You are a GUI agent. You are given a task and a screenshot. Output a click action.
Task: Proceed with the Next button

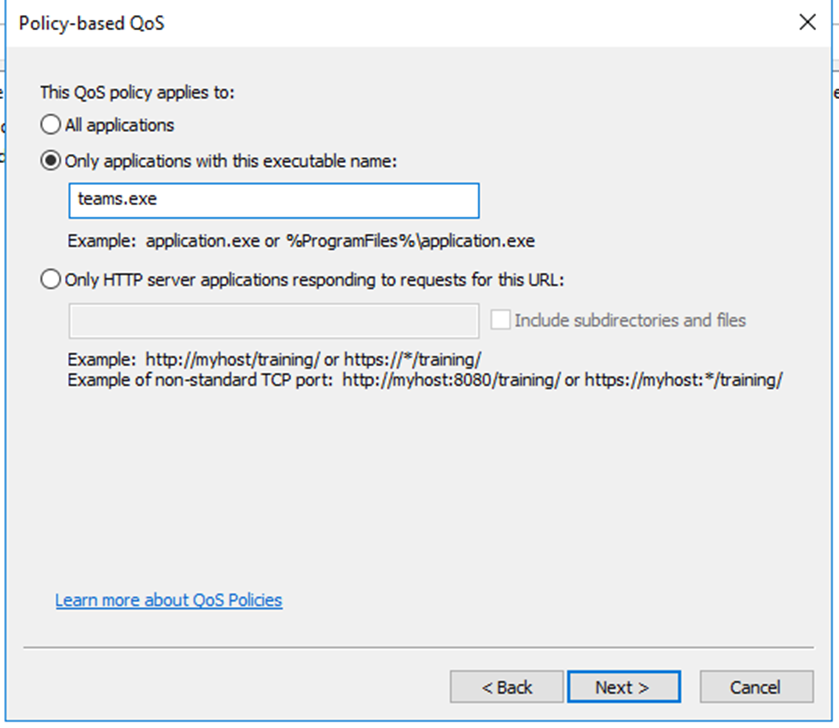click(x=624, y=687)
